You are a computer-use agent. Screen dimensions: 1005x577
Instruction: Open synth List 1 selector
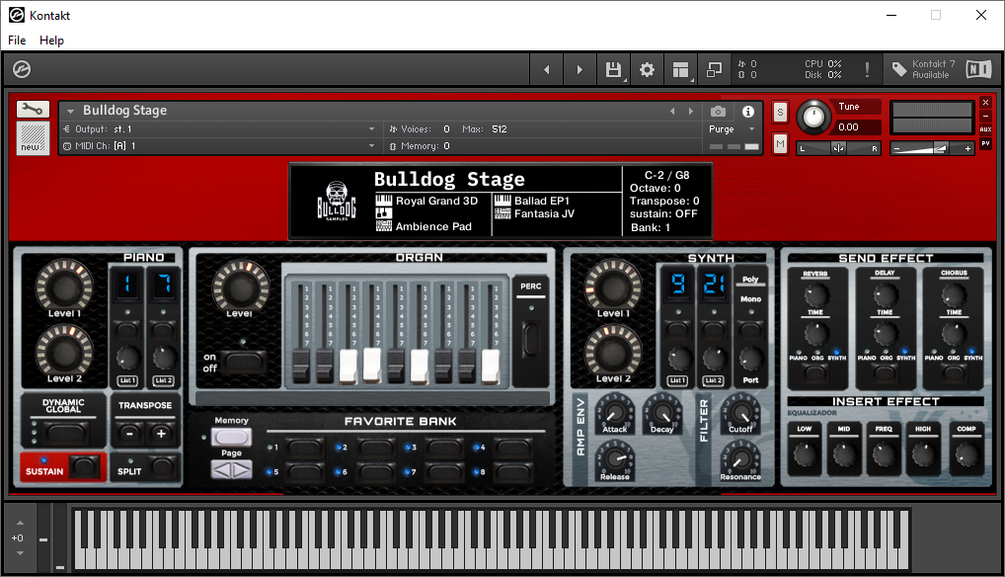coord(677,381)
